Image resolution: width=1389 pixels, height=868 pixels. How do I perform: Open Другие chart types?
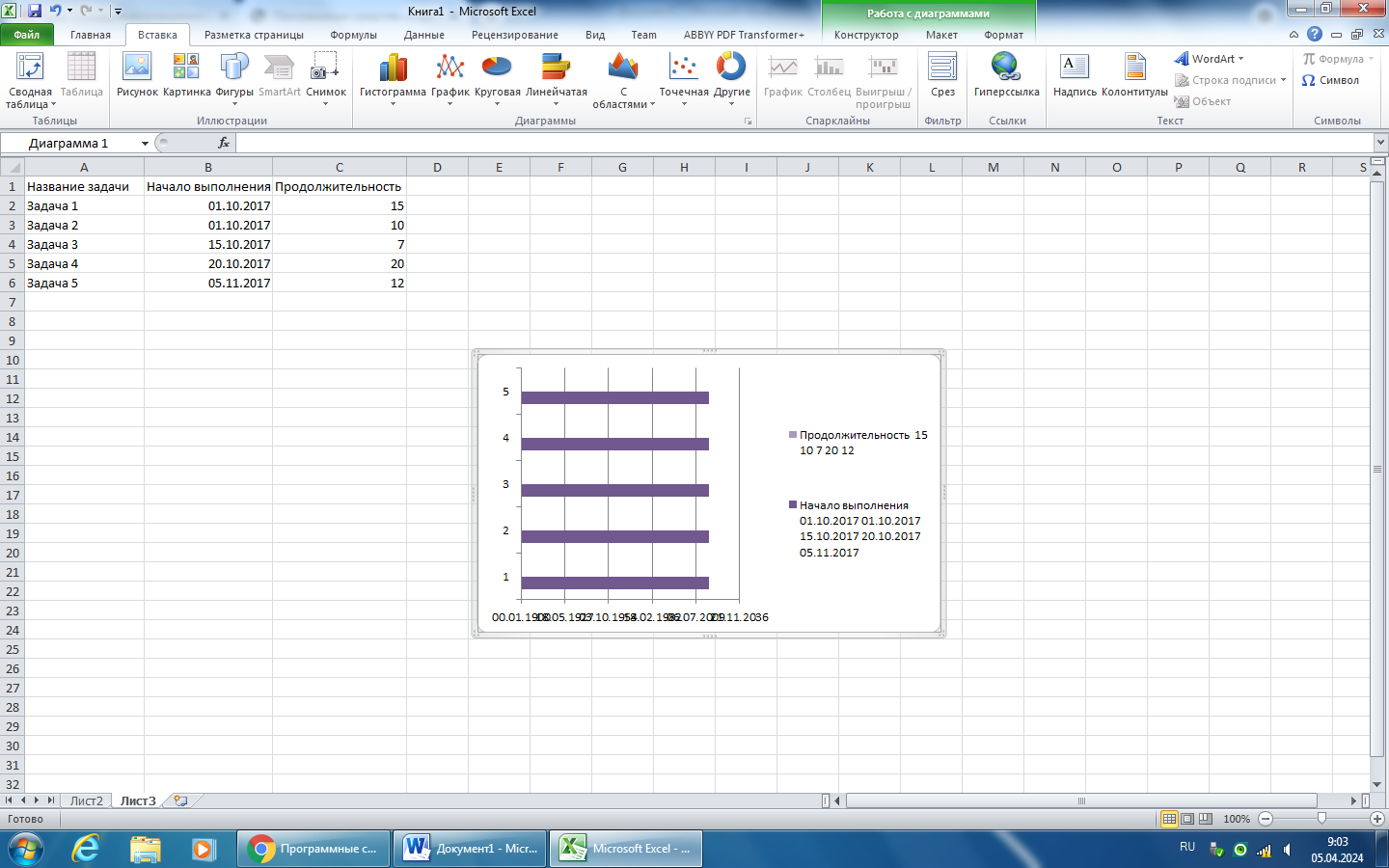tap(731, 79)
